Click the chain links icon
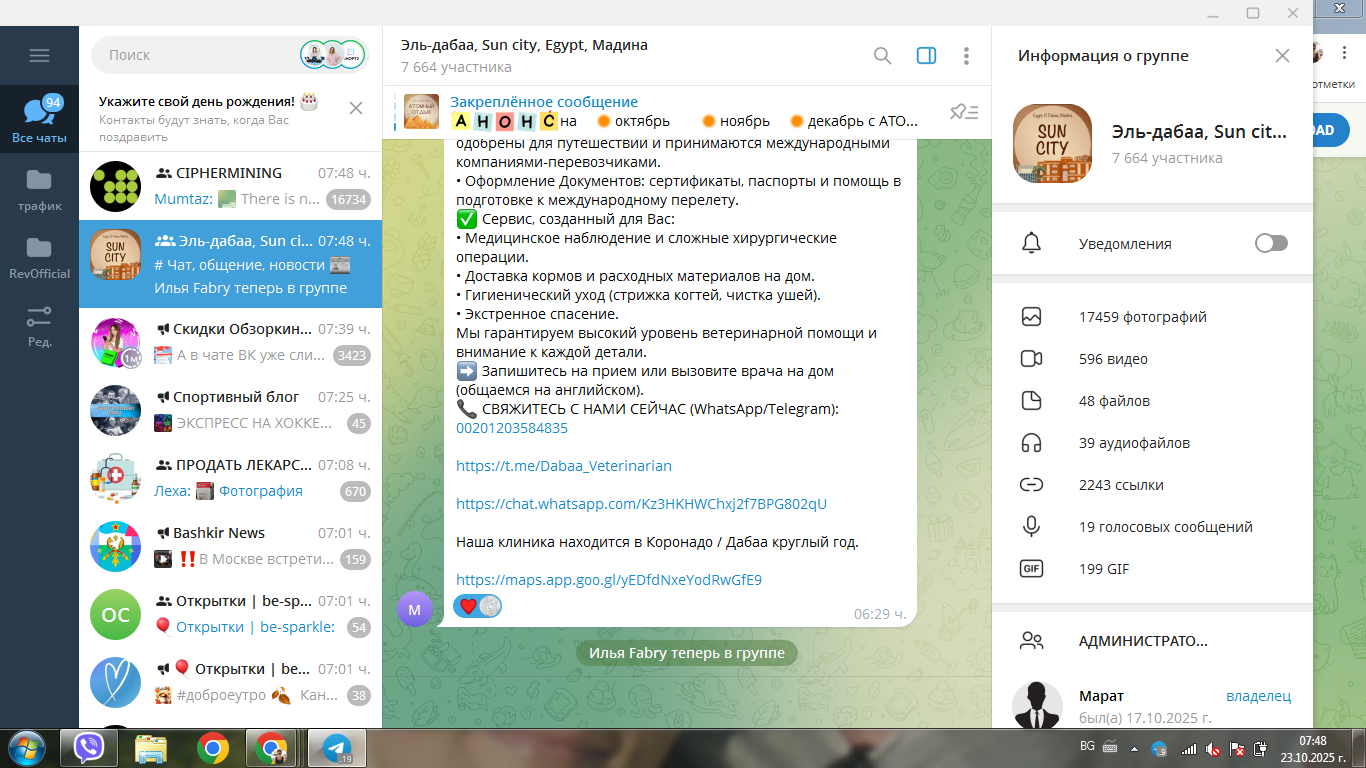This screenshot has height=768, width=1366. tap(1031, 485)
